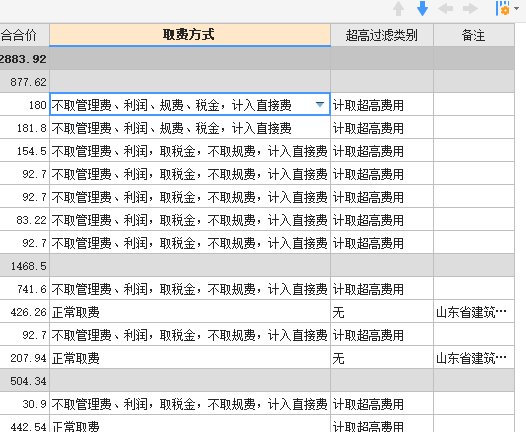Click 山东省建筑 remark in the 426.26 row
The height and width of the screenshot is (432, 526).
coord(471,312)
